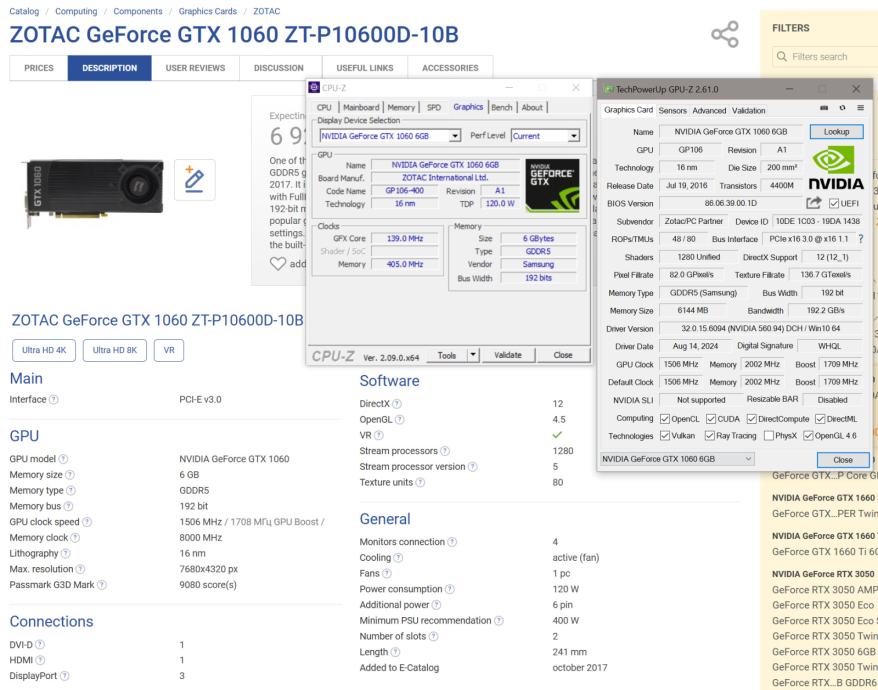Screen dimensions: 878x690
Task: Open the Computing breadcrumb link
Action: [76, 11]
